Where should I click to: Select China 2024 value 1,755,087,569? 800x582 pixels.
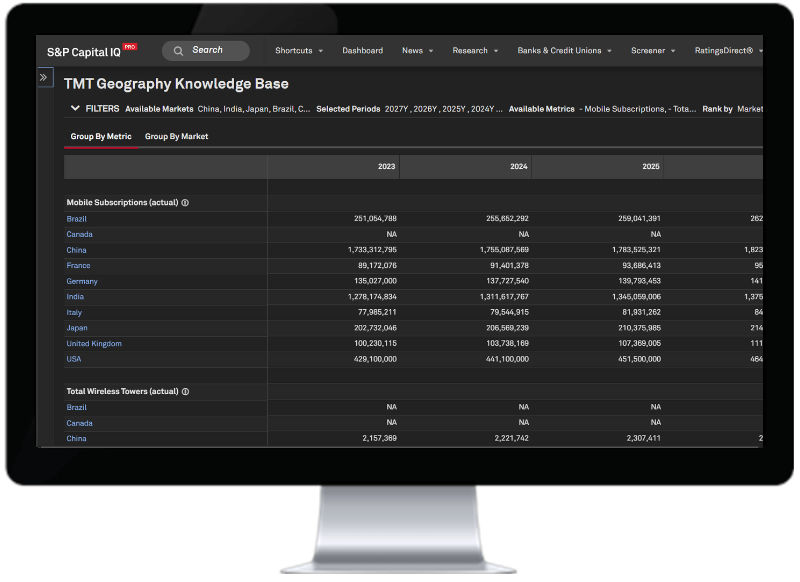504,250
